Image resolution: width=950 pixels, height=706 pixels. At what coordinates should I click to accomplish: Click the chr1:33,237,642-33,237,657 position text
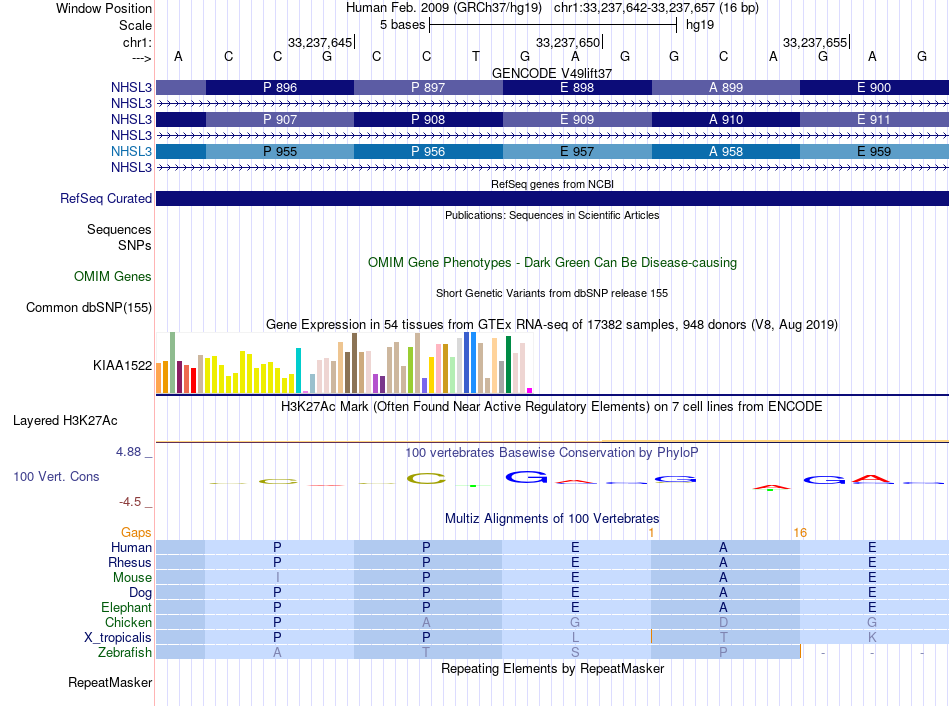656,8
